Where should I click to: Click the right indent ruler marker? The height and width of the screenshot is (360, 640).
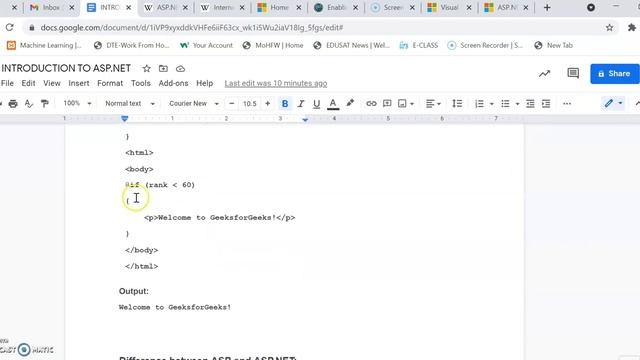click(305, 120)
